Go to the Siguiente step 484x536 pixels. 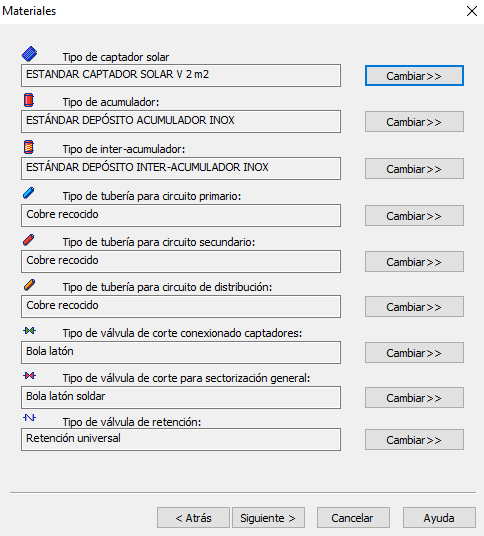click(x=268, y=518)
